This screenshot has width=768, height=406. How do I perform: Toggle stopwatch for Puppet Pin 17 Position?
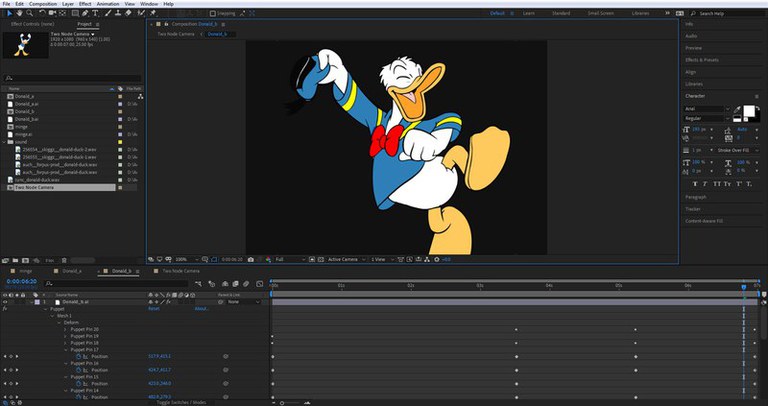[79, 357]
